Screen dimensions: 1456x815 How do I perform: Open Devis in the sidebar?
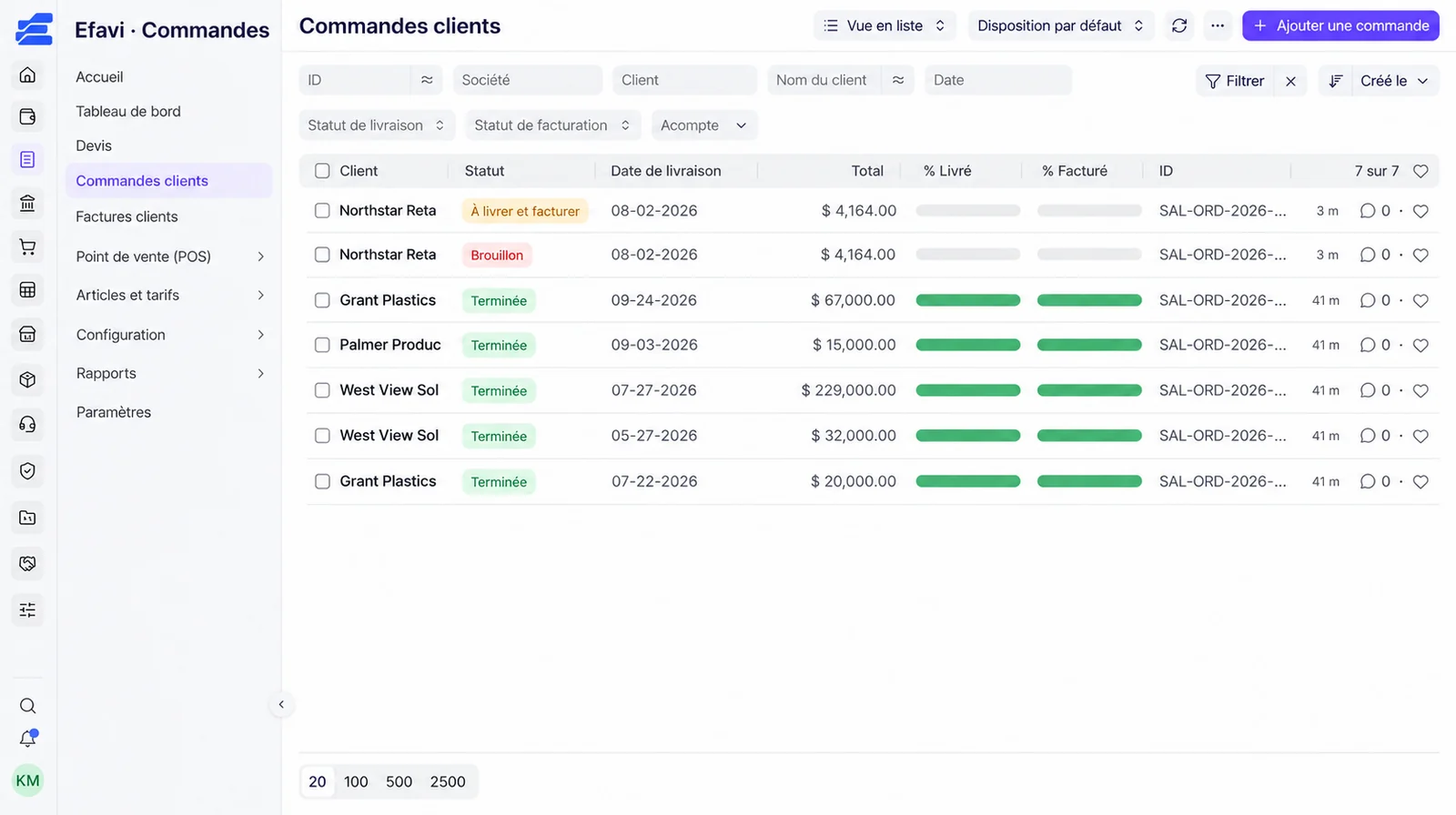tap(94, 146)
